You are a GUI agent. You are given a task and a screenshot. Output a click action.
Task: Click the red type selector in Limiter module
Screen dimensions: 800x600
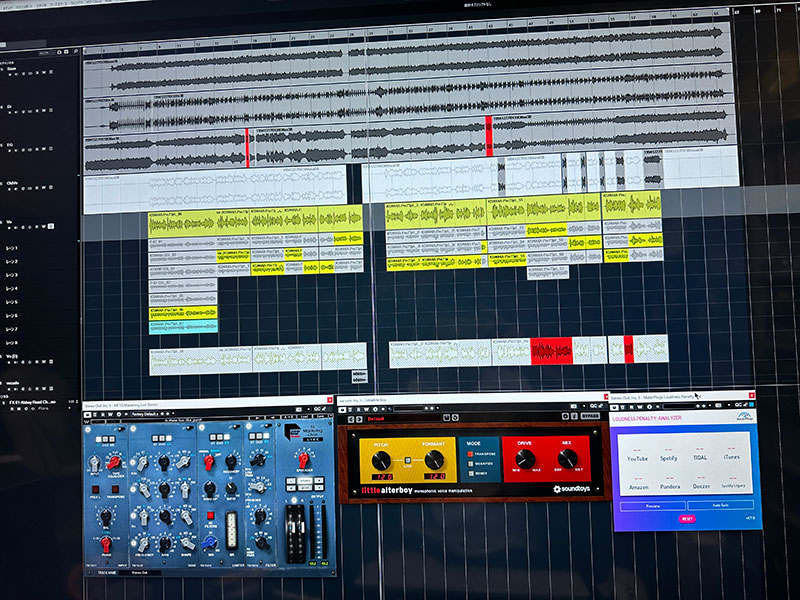point(209,462)
